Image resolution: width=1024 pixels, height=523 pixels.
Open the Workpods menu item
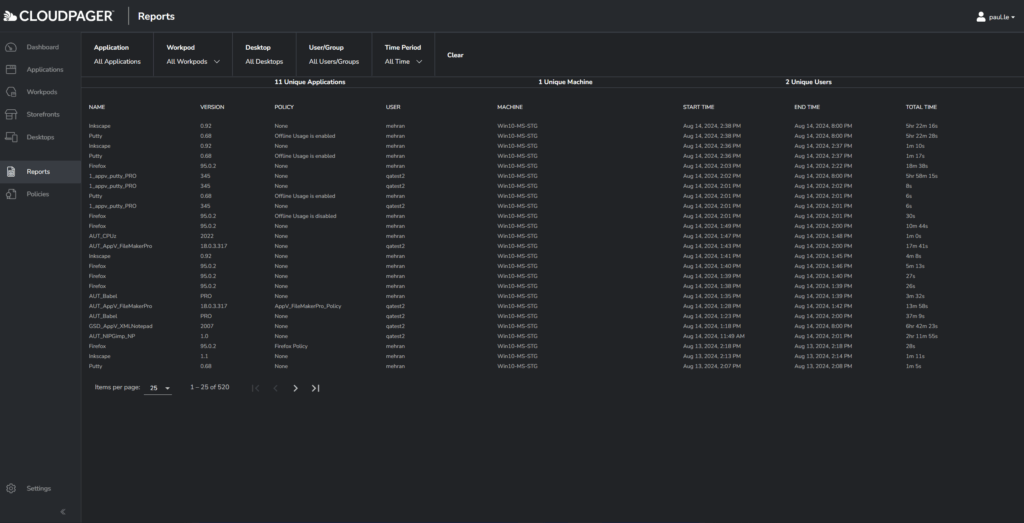[42, 92]
